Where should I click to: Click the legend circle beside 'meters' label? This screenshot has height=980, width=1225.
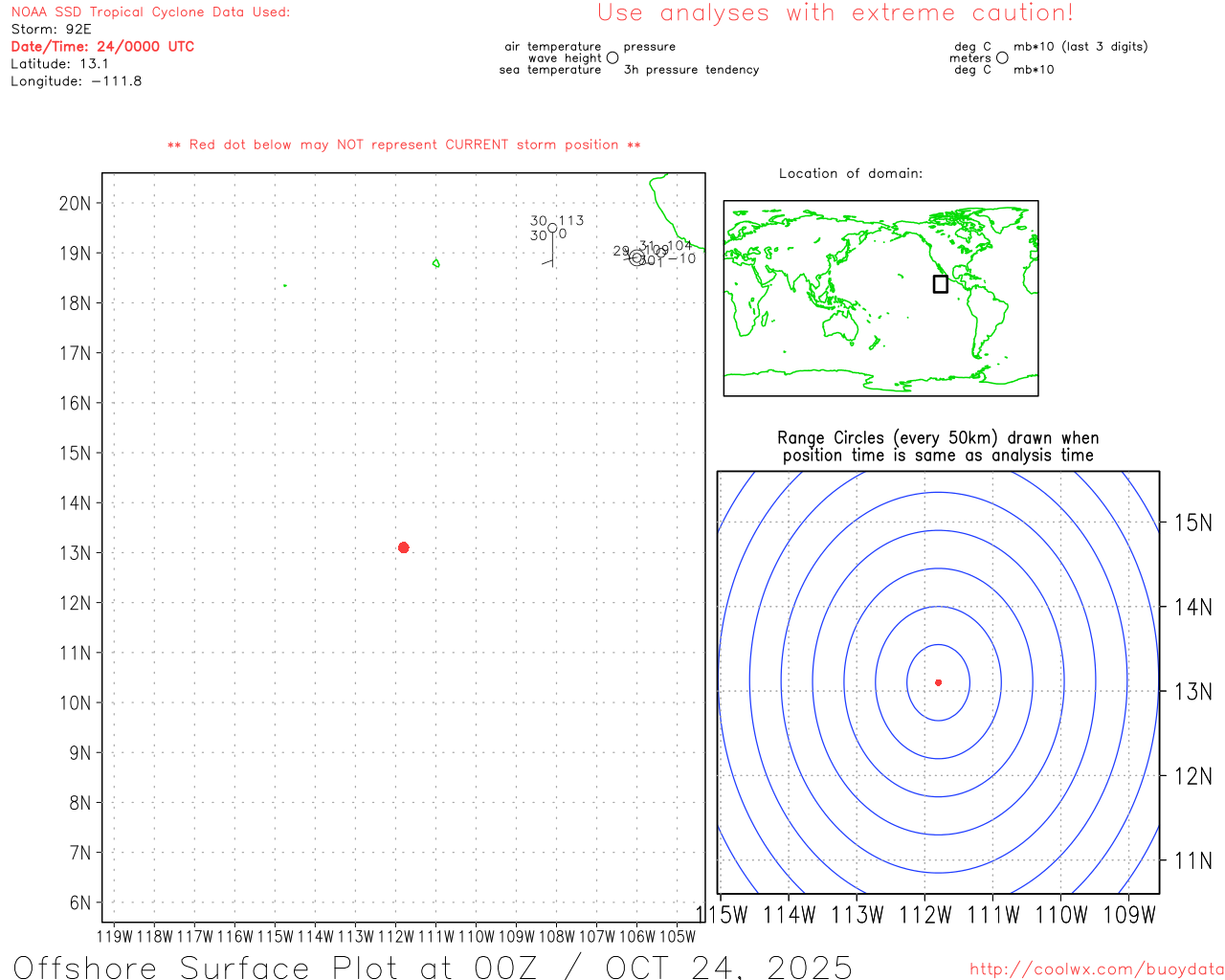click(x=1002, y=57)
